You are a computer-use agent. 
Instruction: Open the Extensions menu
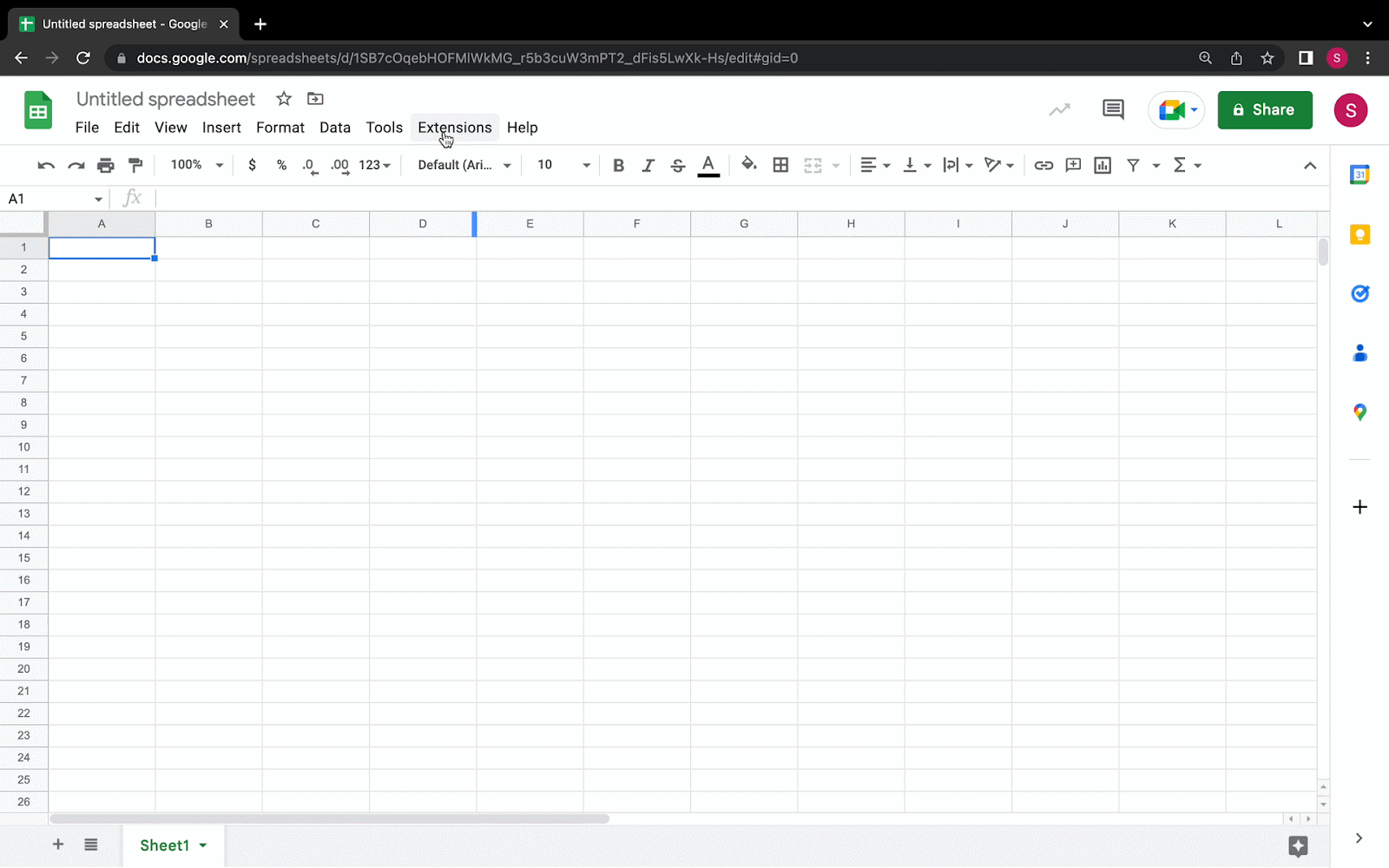pyautogui.click(x=454, y=128)
